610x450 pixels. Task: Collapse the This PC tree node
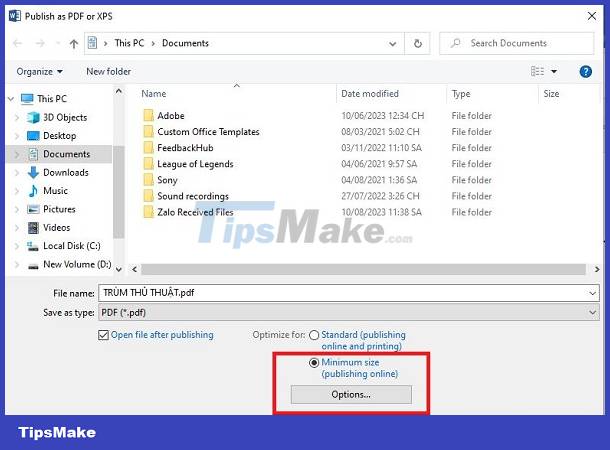point(11,99)
